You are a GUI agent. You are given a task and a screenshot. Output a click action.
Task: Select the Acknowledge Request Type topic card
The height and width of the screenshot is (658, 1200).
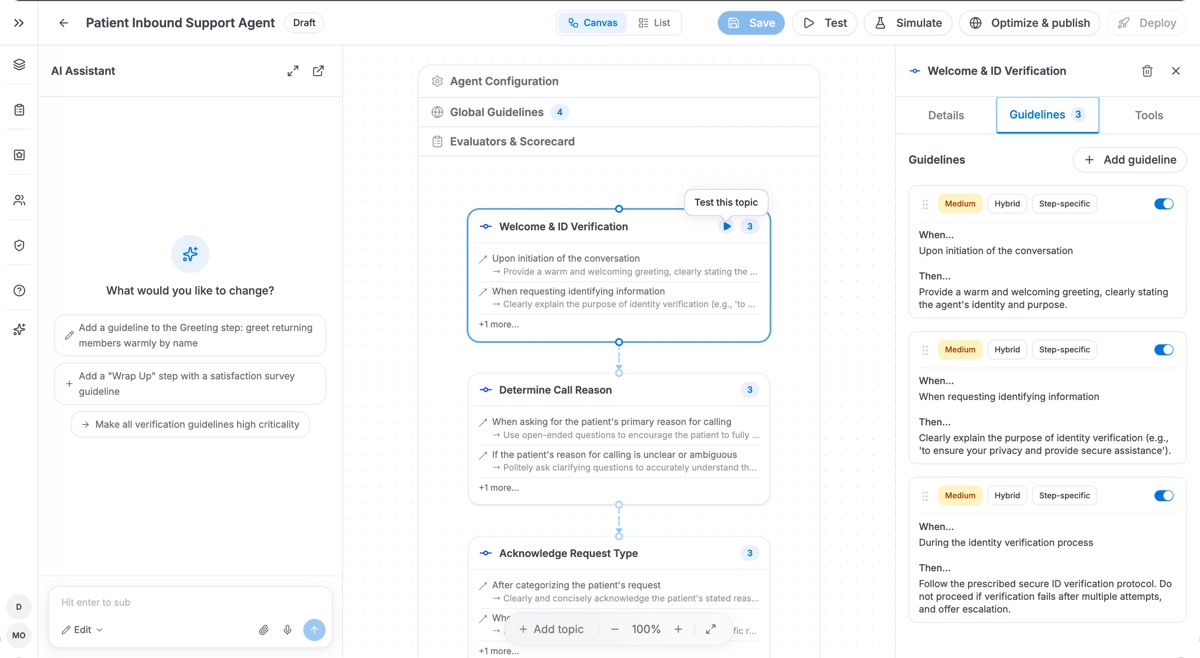(x=619, y=597)
